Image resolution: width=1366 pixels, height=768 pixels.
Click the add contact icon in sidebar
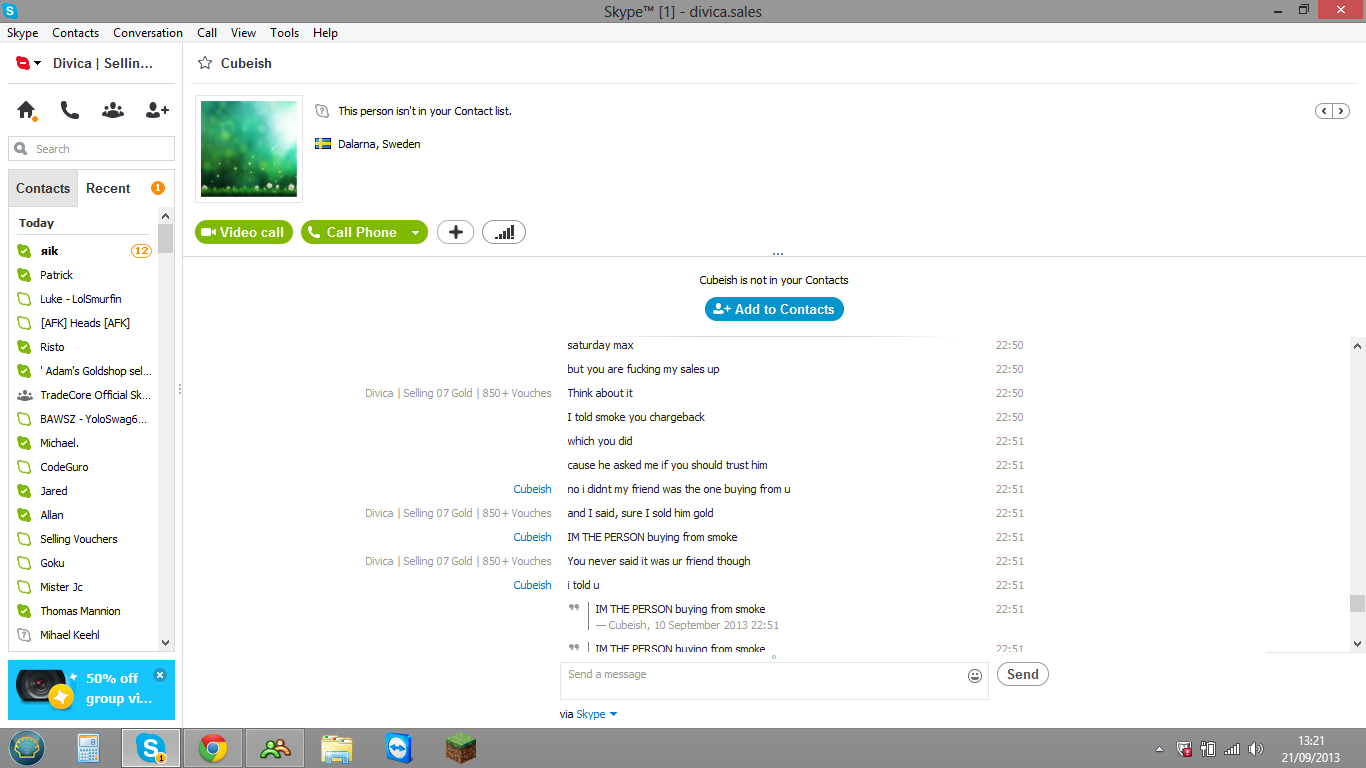[157, 110]
